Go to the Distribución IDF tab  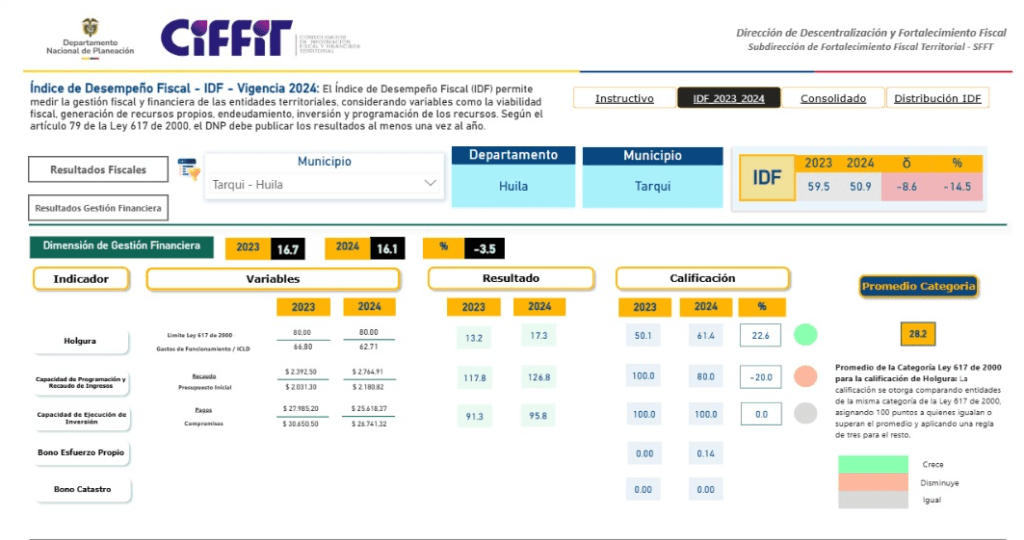coord(937,98)
